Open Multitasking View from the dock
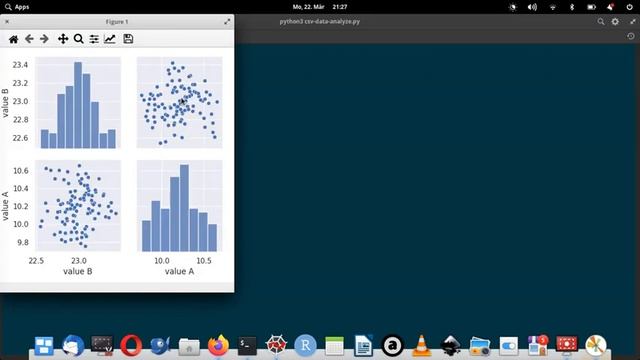Image resolution: width=640 pixels, height=360 pixels. 44,346
